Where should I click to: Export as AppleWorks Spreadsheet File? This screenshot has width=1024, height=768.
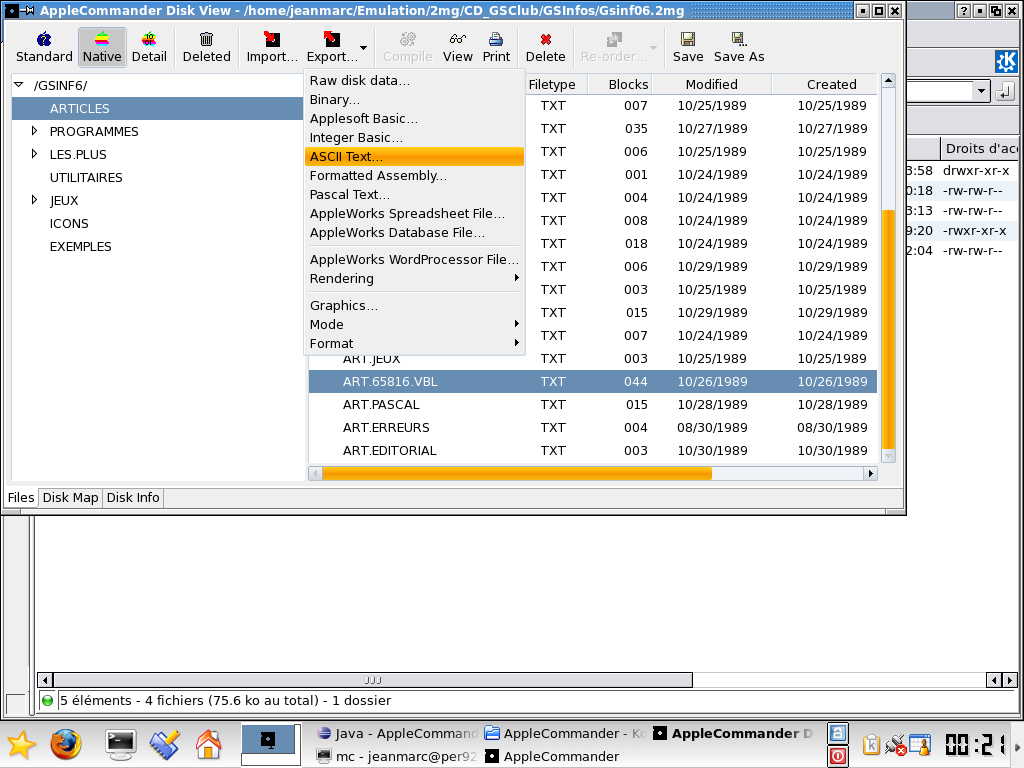pyautogui.click(x=414, y=213)
